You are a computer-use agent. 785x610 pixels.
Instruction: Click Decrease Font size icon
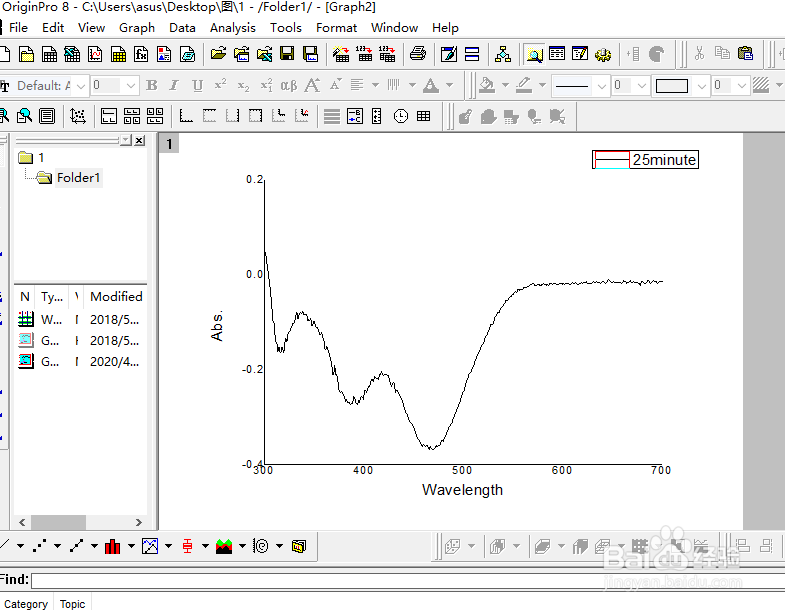point(335,86)
